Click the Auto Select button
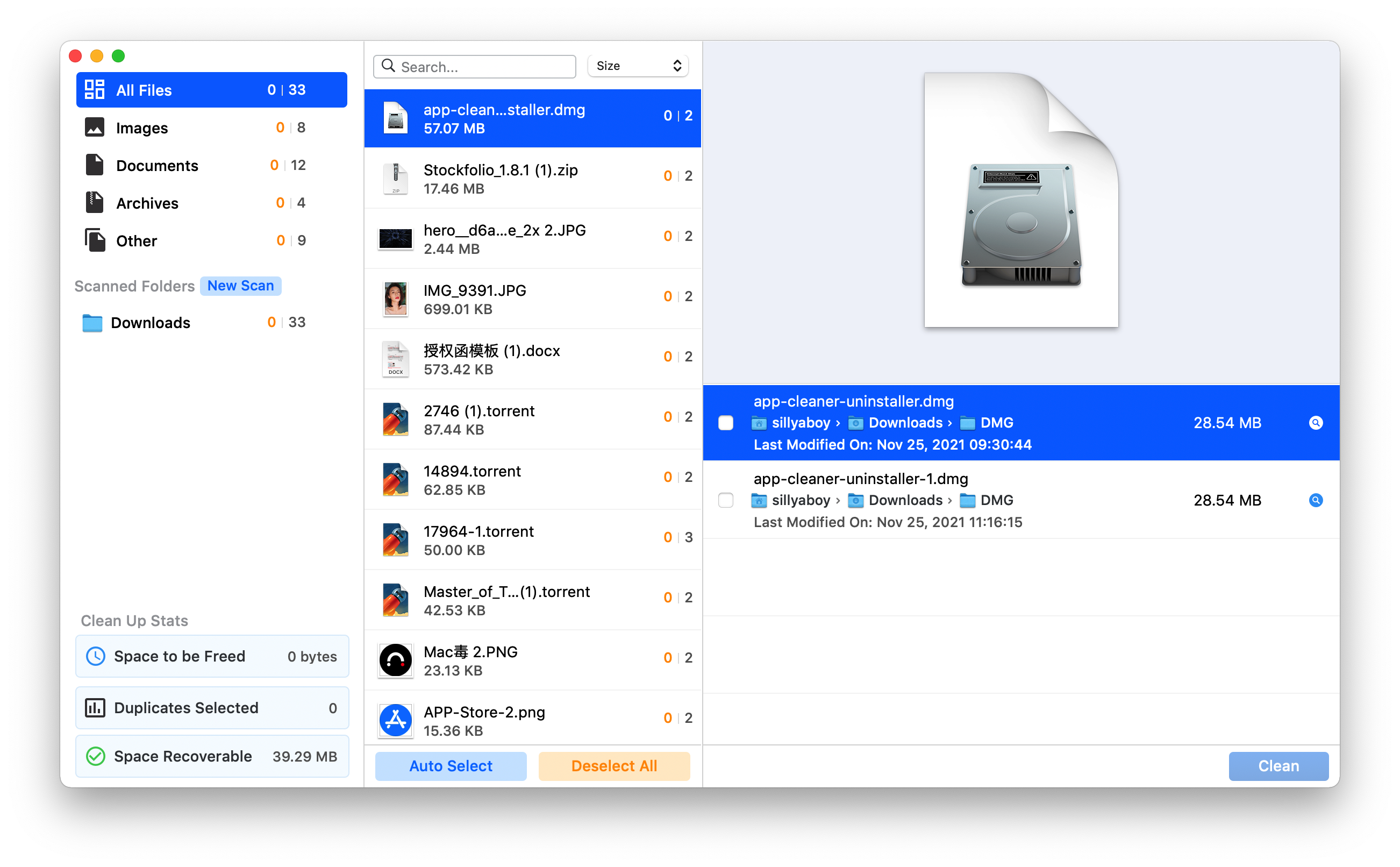 (x=450, y=766)
